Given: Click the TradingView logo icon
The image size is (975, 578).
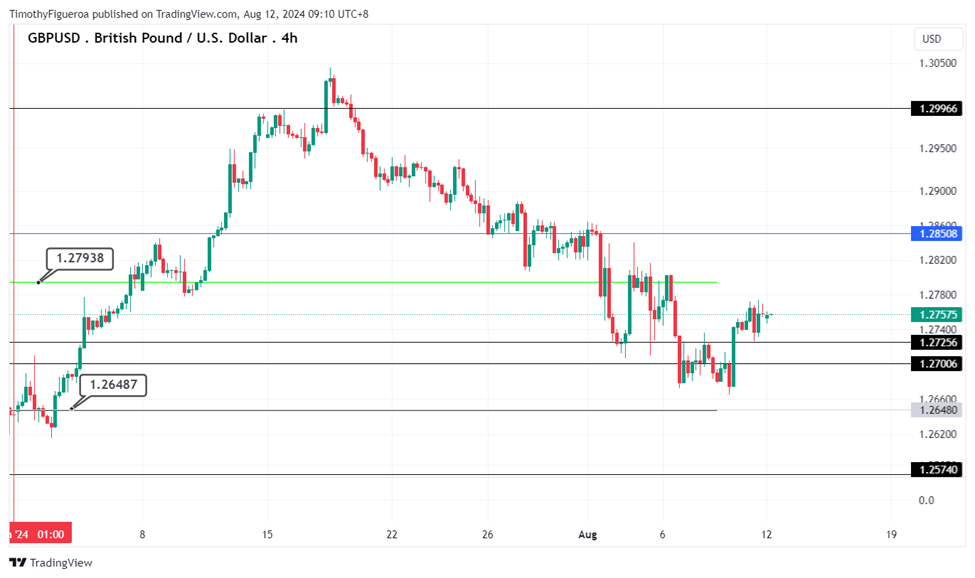Looking at the screenshot, I should tap(18, 562).
